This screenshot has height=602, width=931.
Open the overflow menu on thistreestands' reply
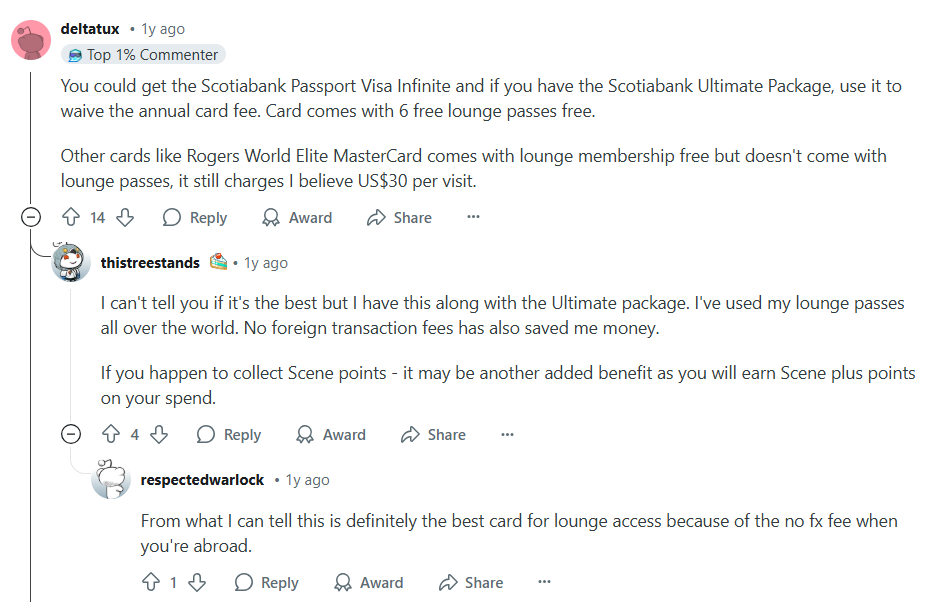point(507,434)
